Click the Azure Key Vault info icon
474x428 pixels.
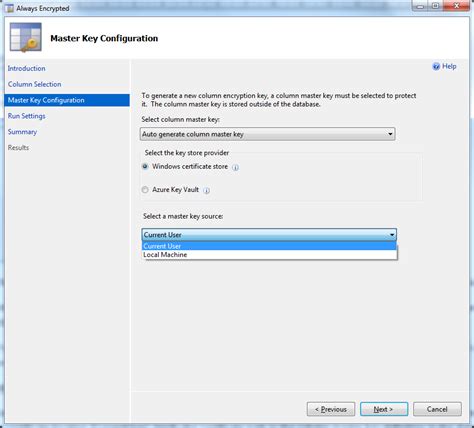tap(207, 191)
